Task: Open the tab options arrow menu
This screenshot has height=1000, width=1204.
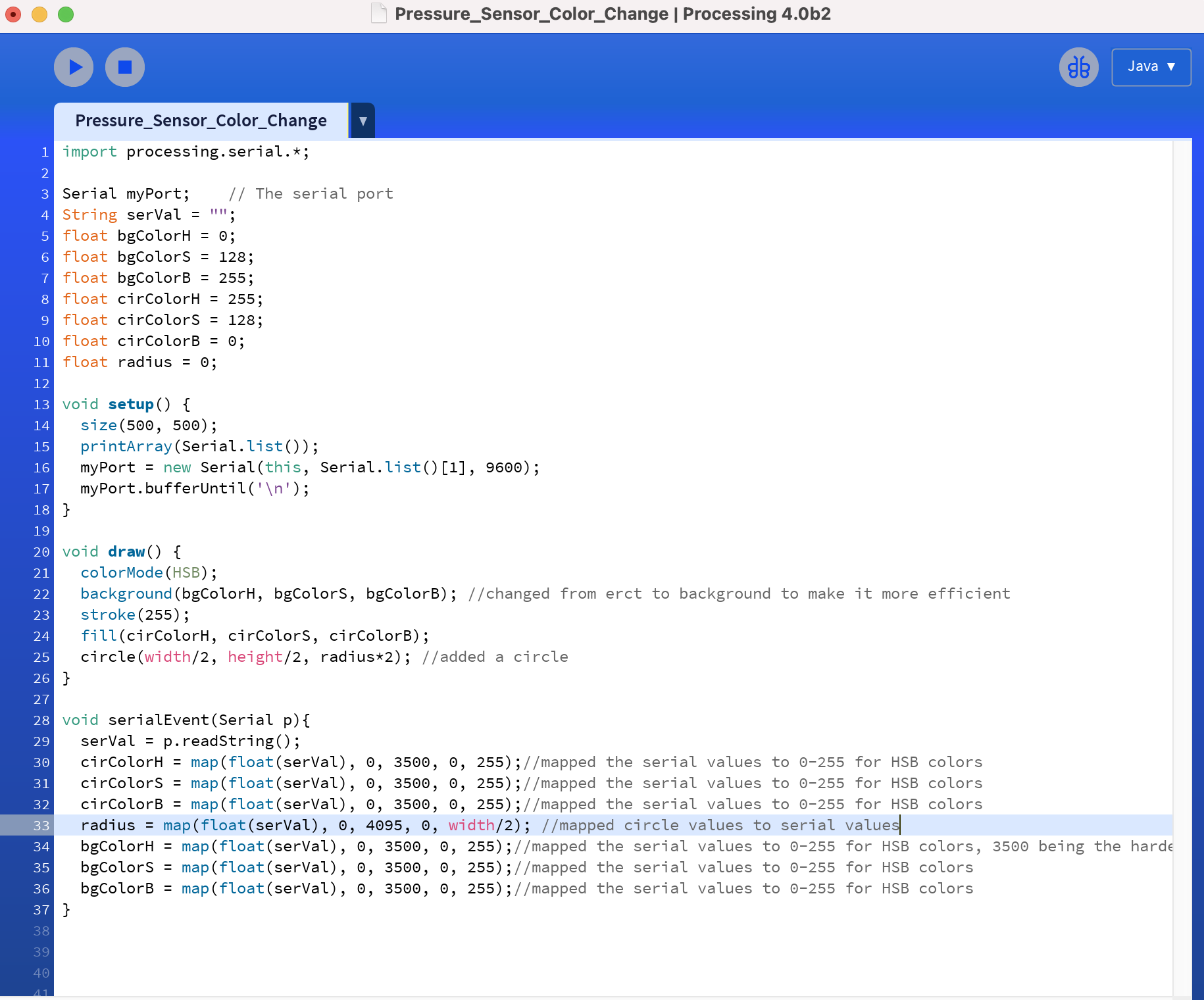Action: (363, 120)
